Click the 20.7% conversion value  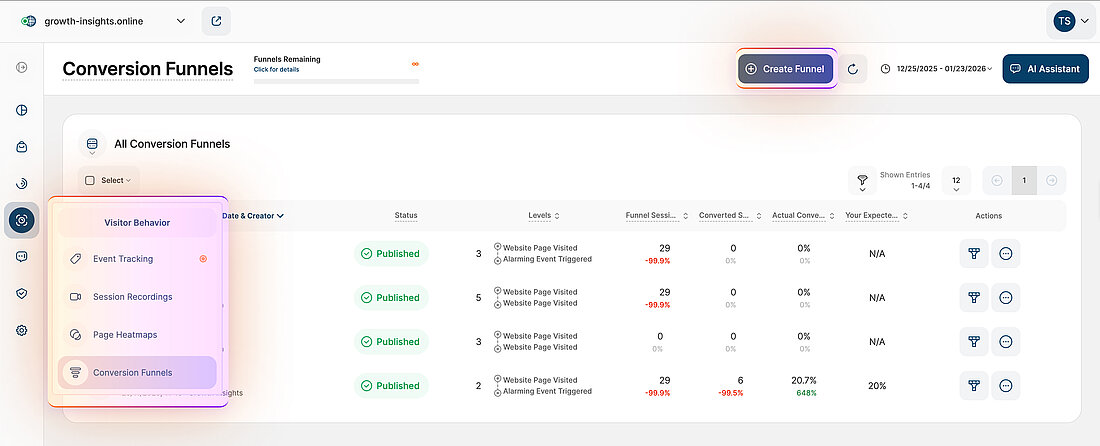pos(804,380)
